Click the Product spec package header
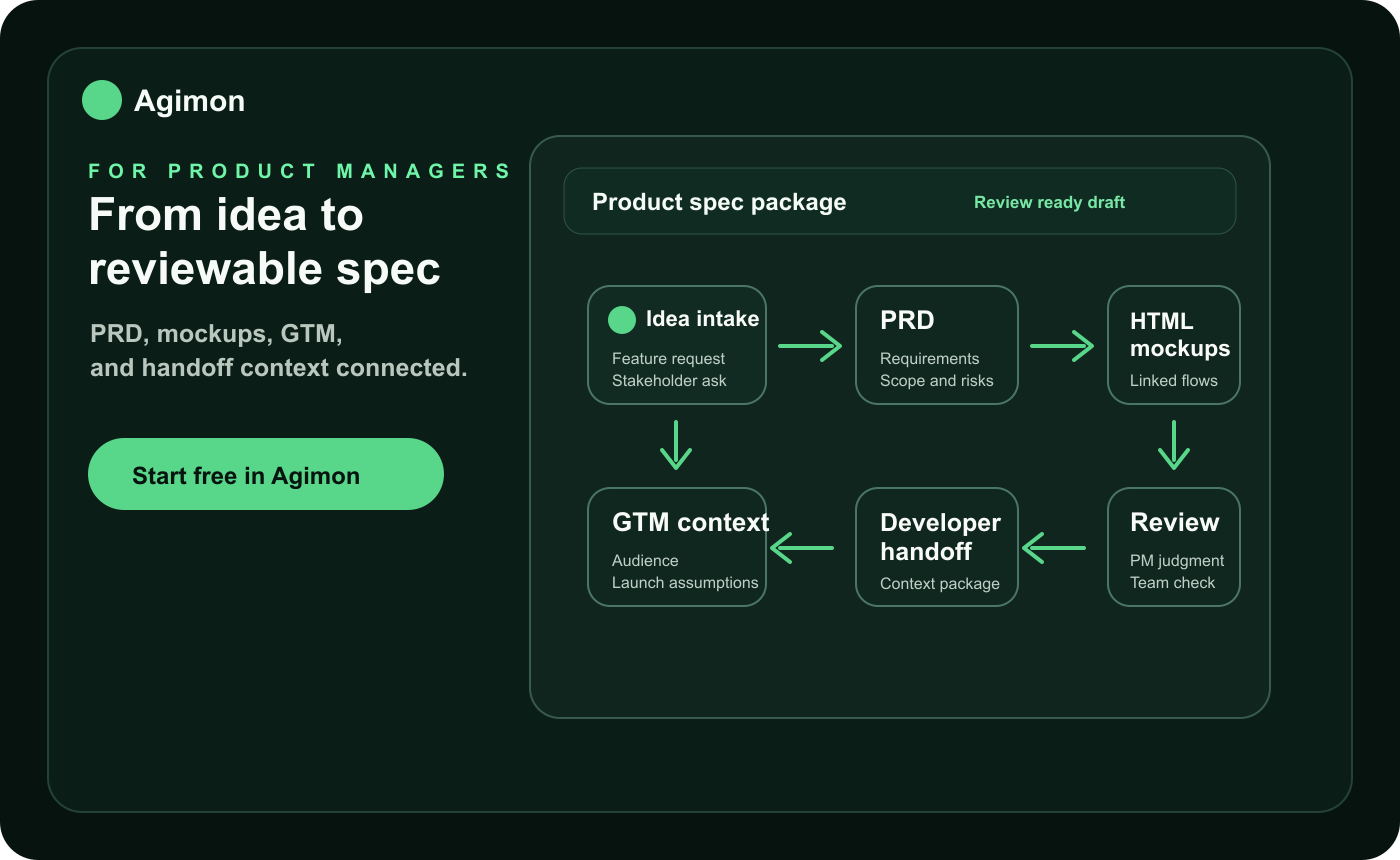 pyautogui.click(x=719, y=202)
